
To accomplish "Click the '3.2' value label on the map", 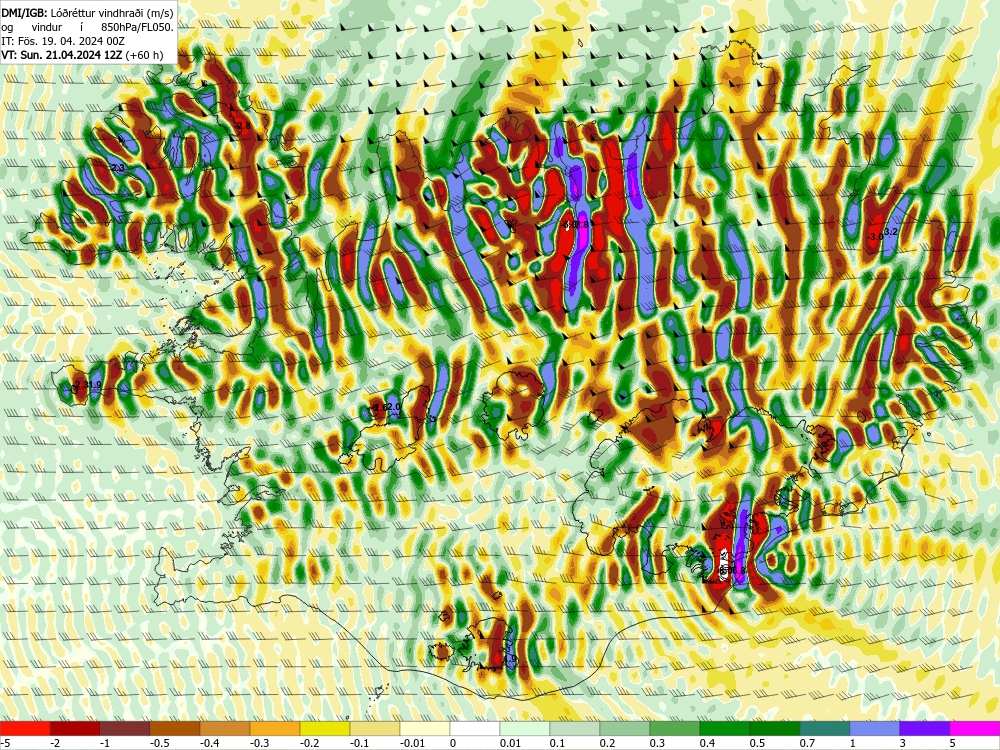I will click(891, 232).
